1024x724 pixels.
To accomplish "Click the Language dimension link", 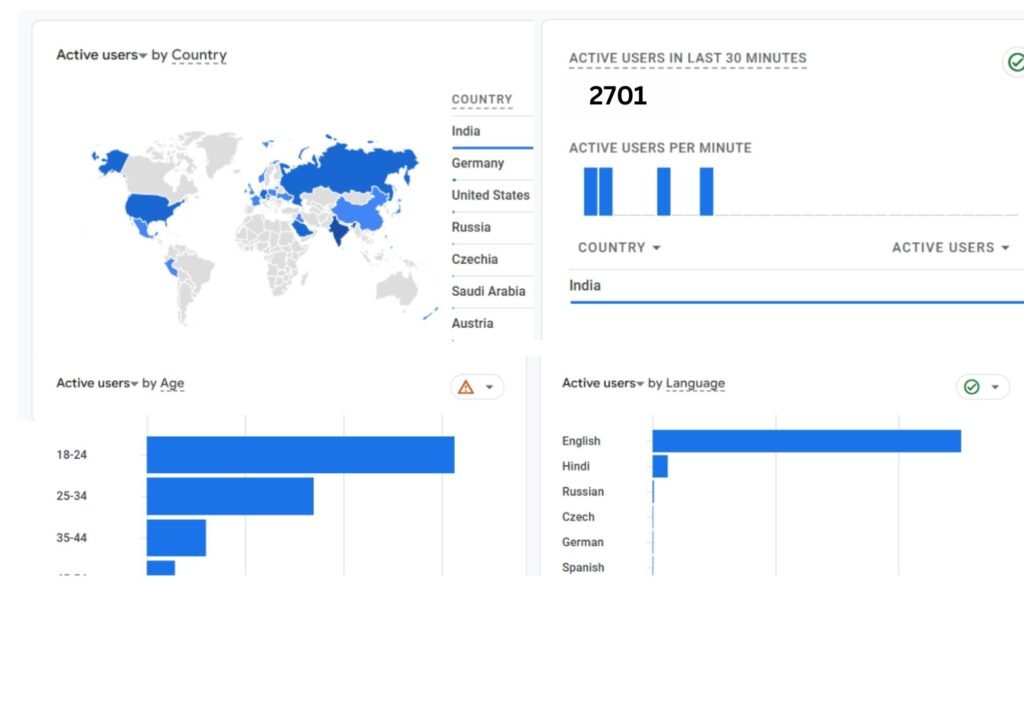I will pyautogui.click(x=695, y=384).
